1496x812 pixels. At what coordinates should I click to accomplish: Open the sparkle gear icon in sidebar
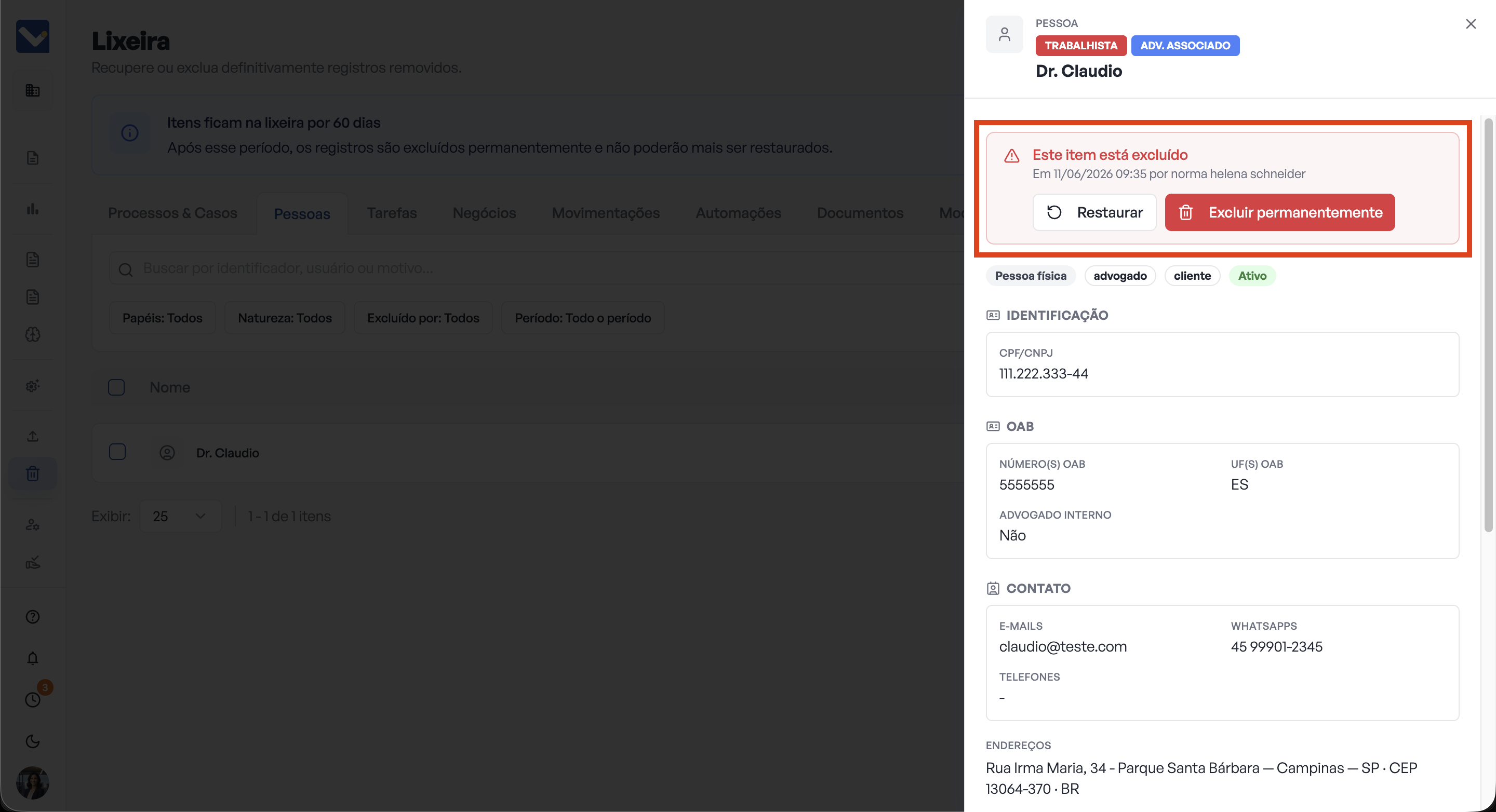(33, 385)
